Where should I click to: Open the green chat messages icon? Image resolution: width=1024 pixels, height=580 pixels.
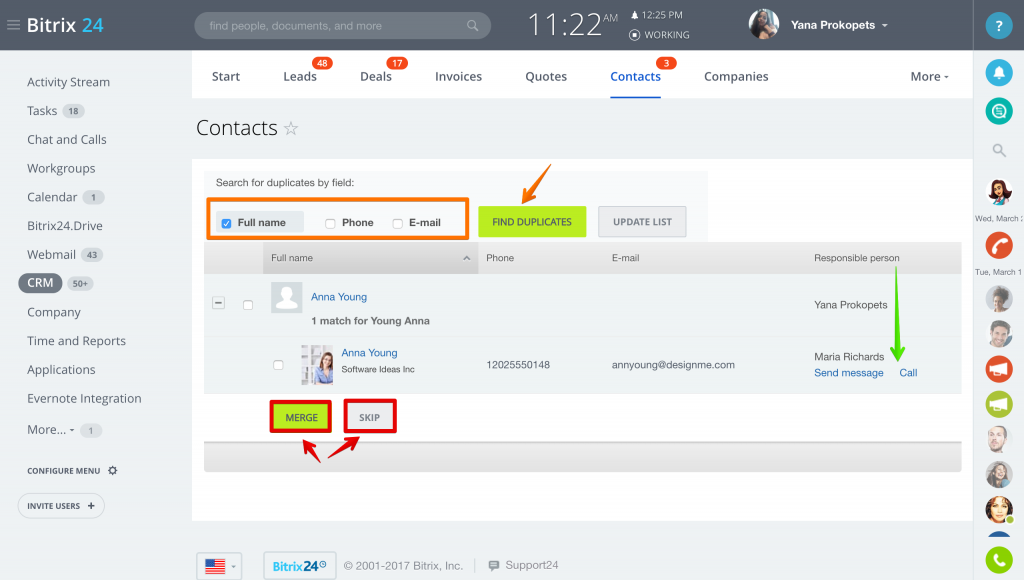pos(999,111)
